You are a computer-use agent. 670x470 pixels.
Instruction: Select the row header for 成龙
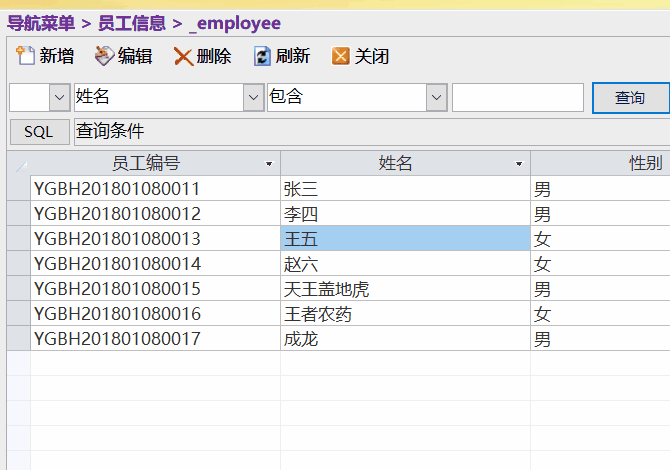pyautogui.click(x=19, y=338)
